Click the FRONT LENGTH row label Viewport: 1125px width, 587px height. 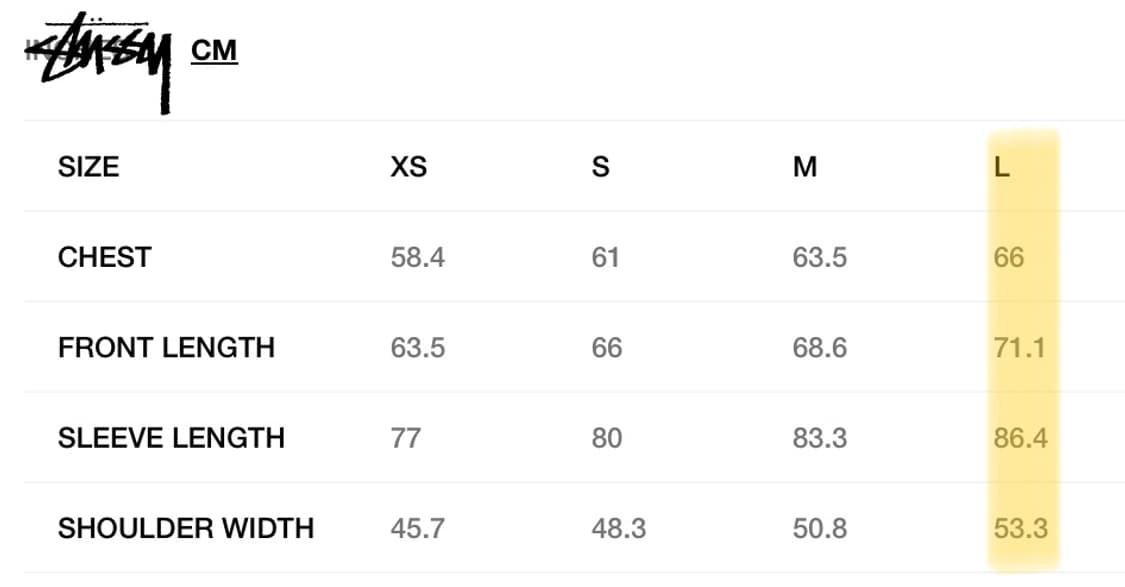(x=166, y=347)
